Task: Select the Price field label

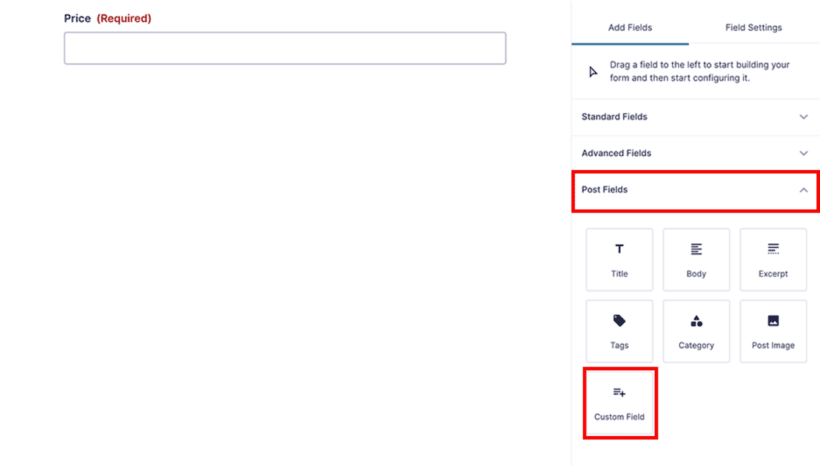Action: coord(77,18)
